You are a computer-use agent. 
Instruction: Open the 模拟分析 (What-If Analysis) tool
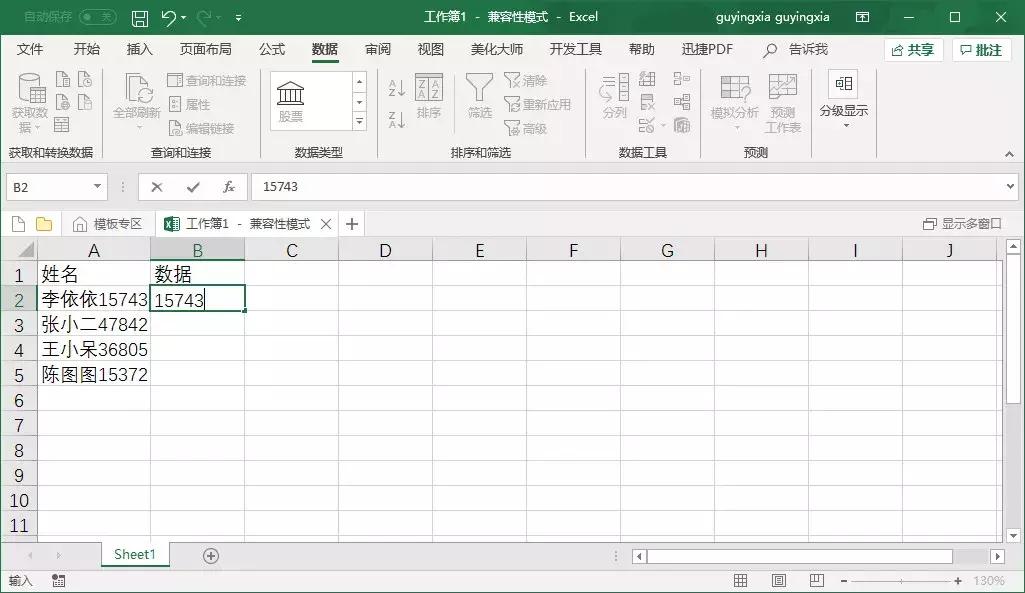(x=734, y=100)
